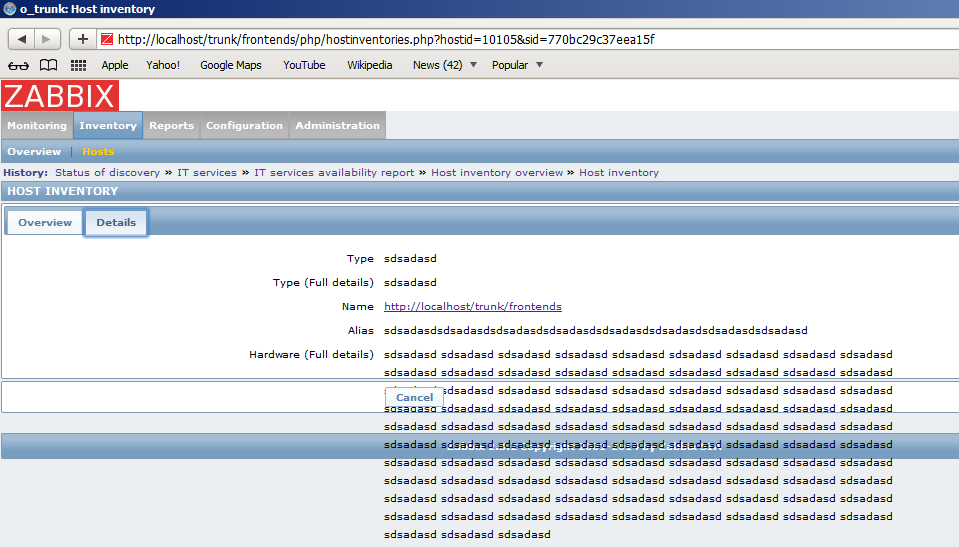Screen dimensions: 959x547
Task: Open the http://localhost/trunk/frontends Name link
Action: click(x=473, y=307)
